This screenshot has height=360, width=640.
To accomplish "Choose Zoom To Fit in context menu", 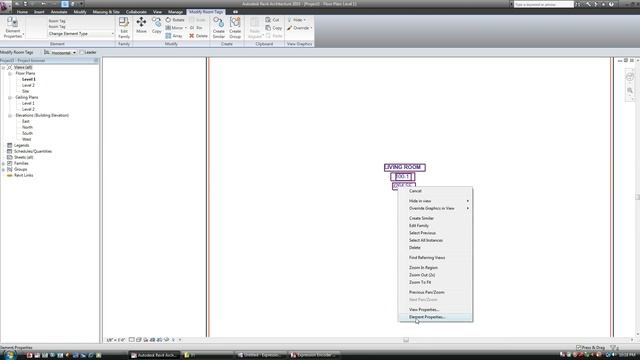I will (x=436, y=282).
